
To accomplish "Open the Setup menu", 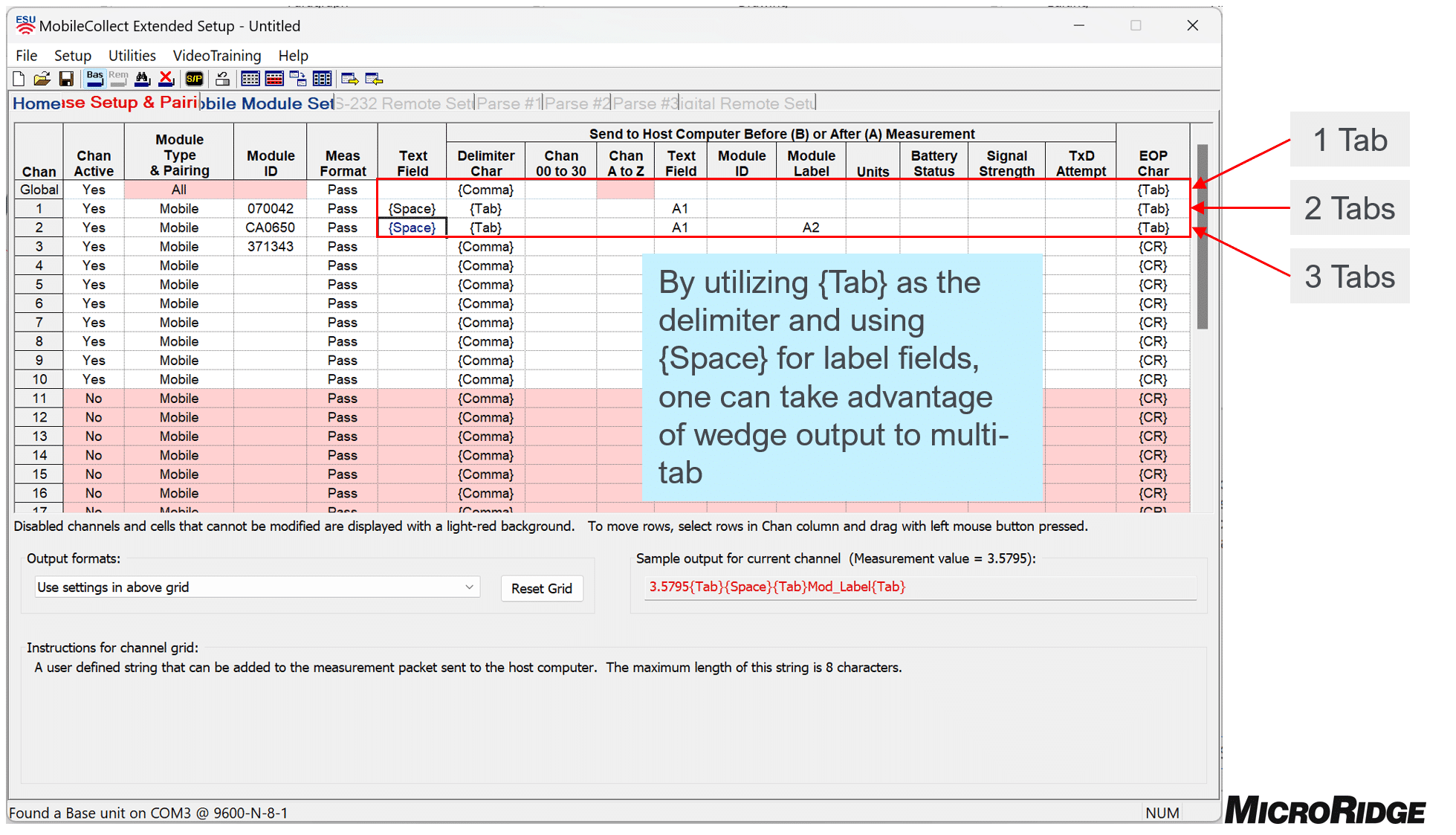I will coord(73,56).
